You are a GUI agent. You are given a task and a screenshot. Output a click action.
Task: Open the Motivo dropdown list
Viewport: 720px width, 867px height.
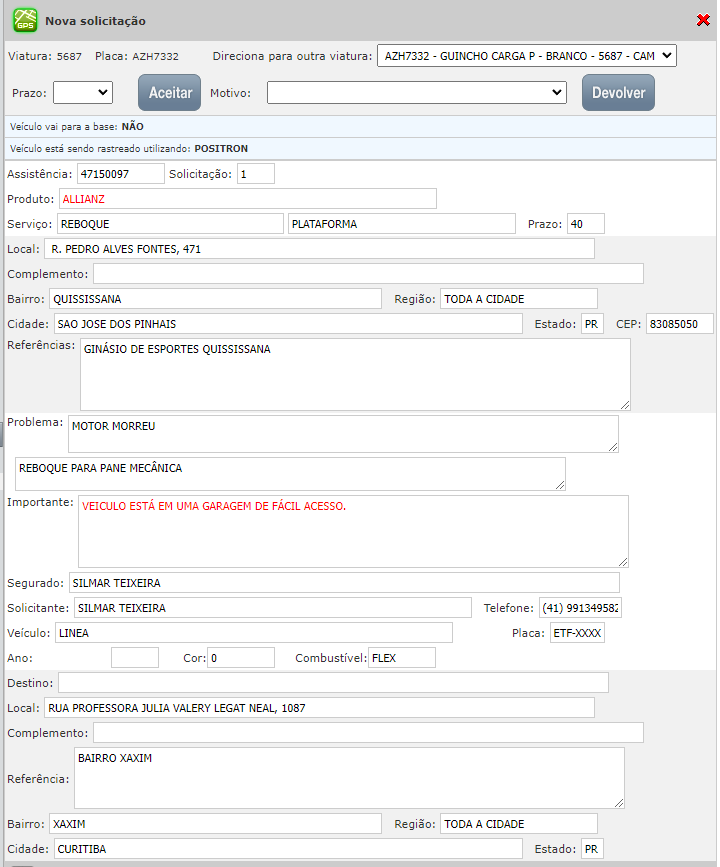[x=417, y=93]
